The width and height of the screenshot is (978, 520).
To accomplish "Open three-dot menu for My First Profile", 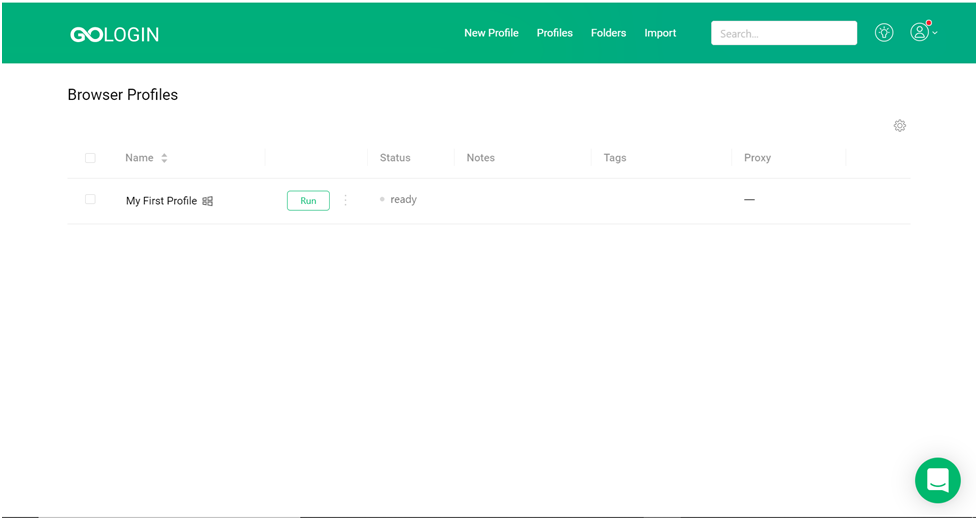I will pyautogui.click(x=346, y=201).
